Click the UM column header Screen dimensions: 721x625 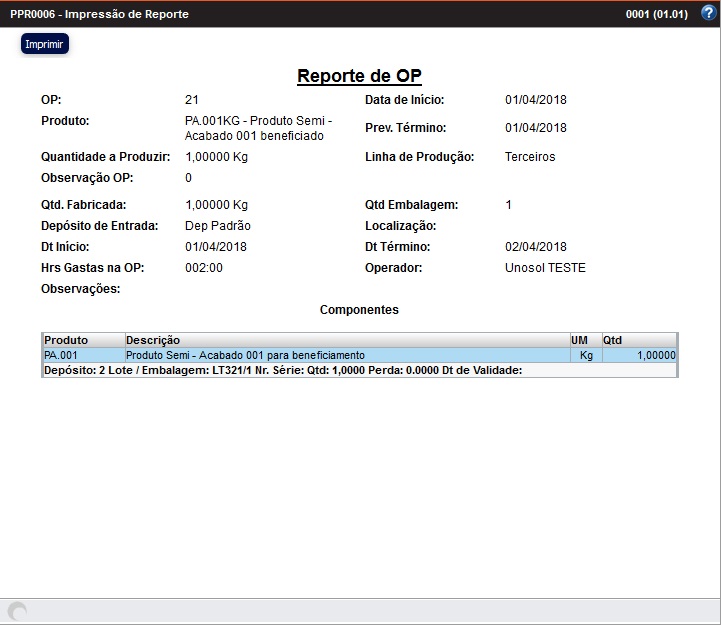586,340
